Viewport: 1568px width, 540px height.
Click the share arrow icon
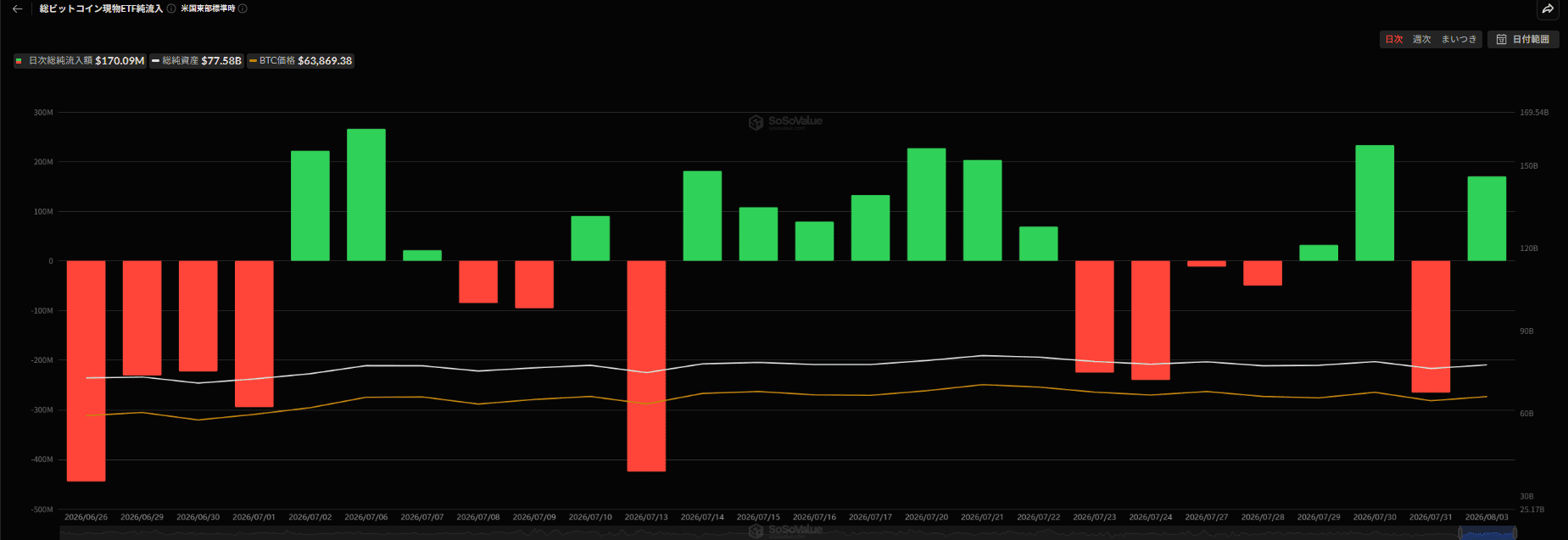click(x=1548, y=8)
